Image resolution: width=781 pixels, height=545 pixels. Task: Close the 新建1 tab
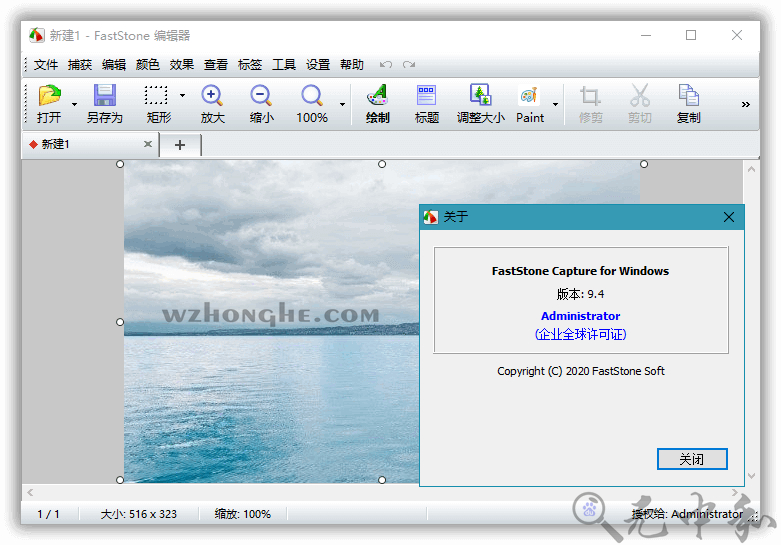coord(148,144)
